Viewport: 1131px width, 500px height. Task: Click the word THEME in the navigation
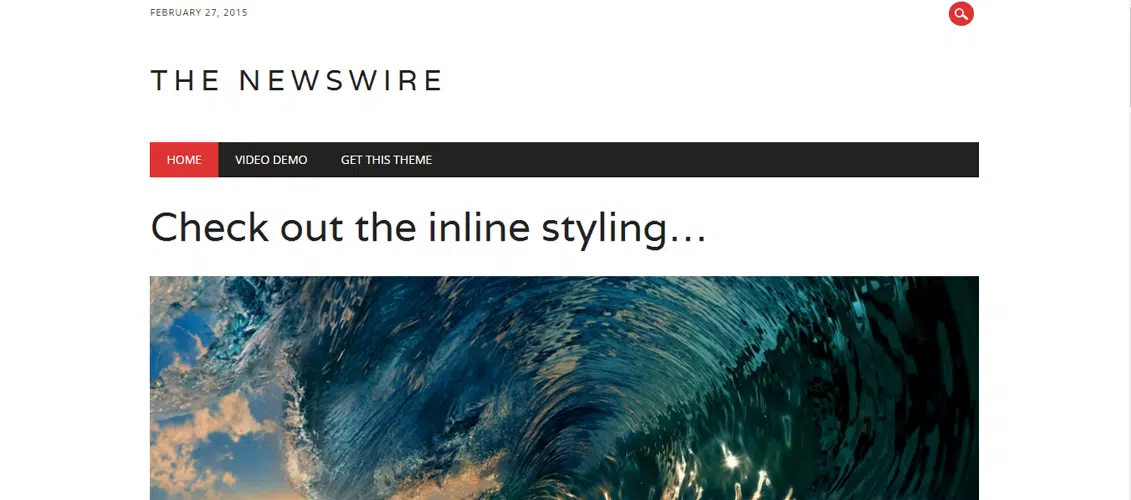pyautogui.click(x=413, y=159)
